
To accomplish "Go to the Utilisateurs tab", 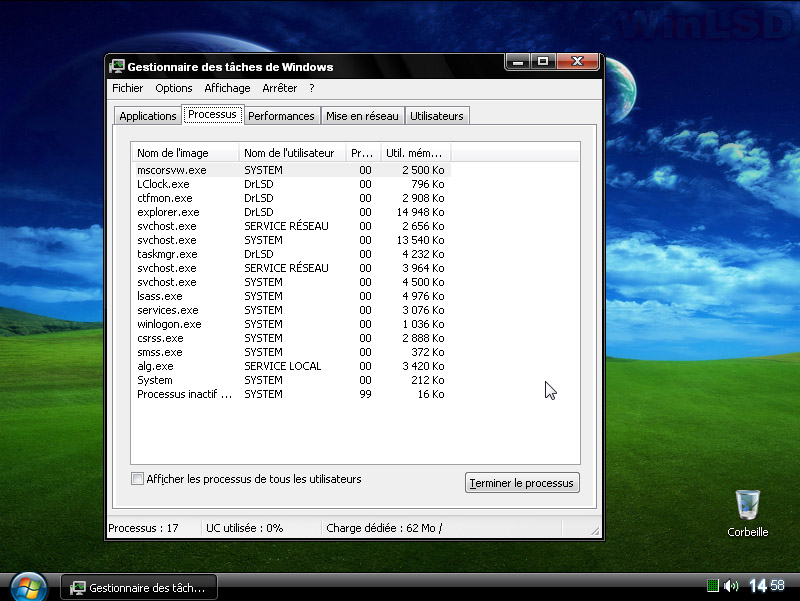I will pos(437,116).
